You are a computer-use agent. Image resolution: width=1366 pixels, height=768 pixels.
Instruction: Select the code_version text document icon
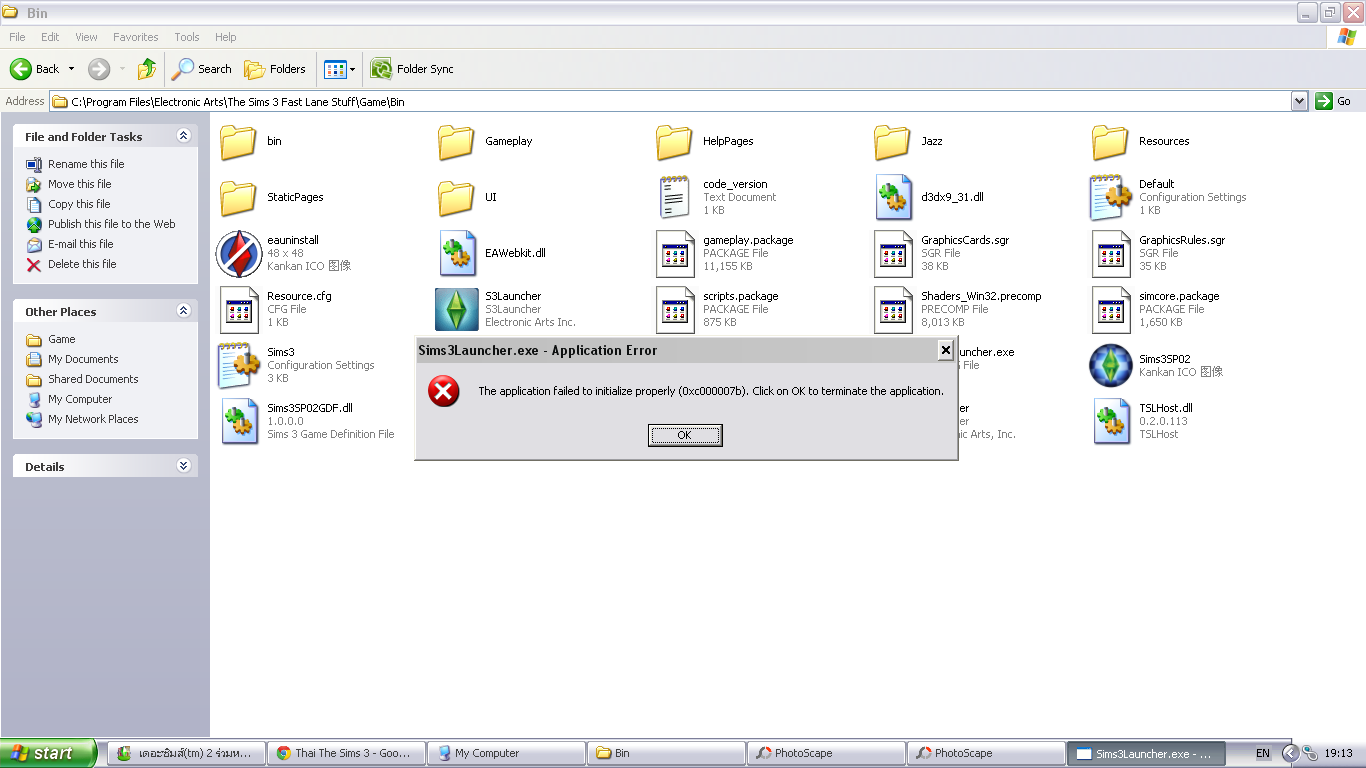click(x=674, y=197)
